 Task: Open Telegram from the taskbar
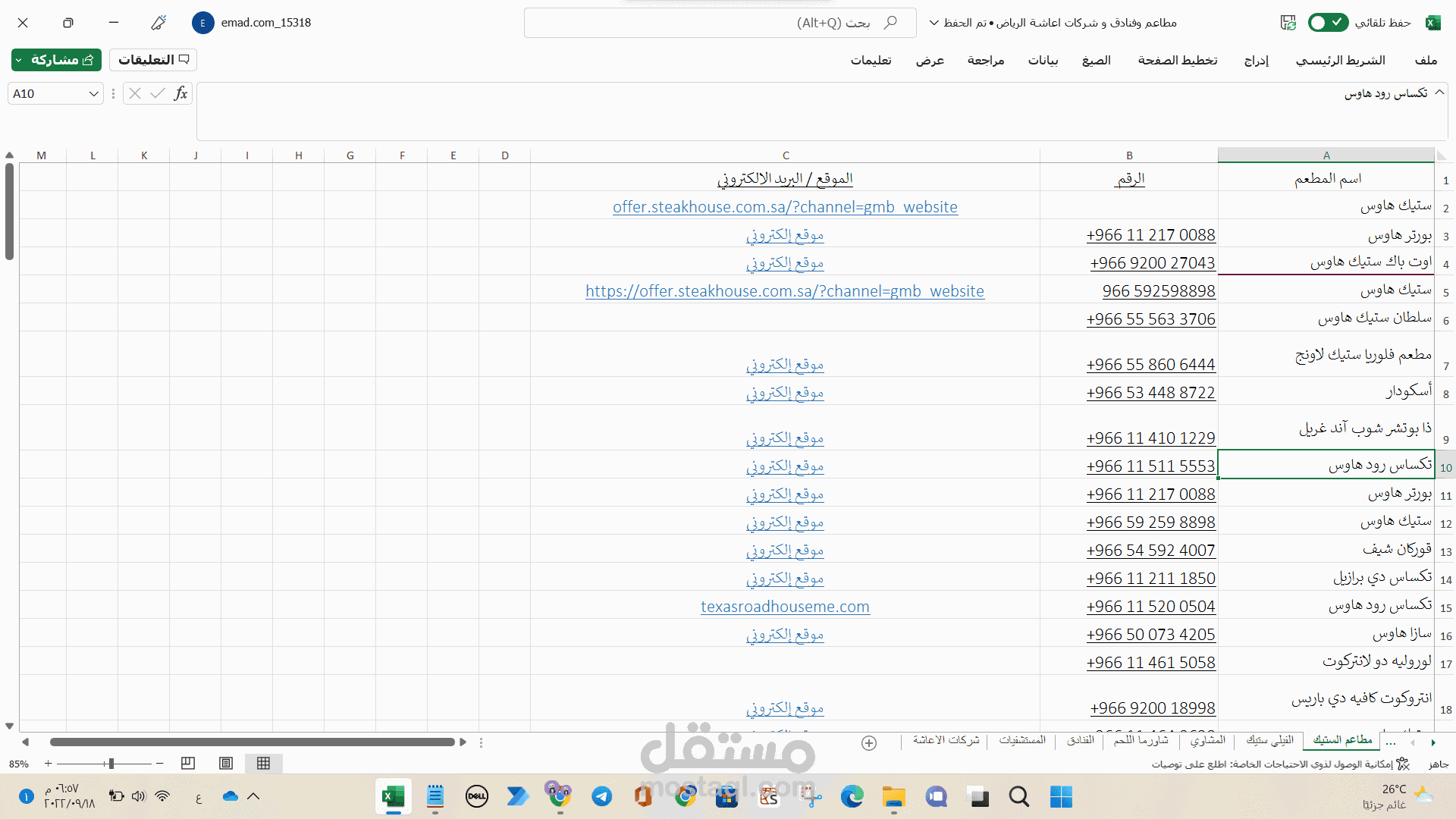(x=602, y=796)
